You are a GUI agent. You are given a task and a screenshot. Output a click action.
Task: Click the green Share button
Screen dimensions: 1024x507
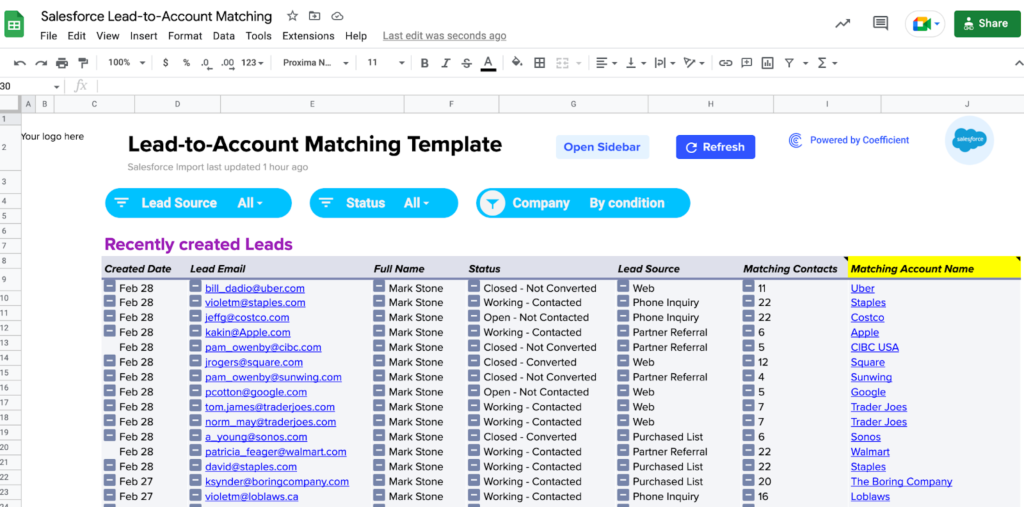987,24
